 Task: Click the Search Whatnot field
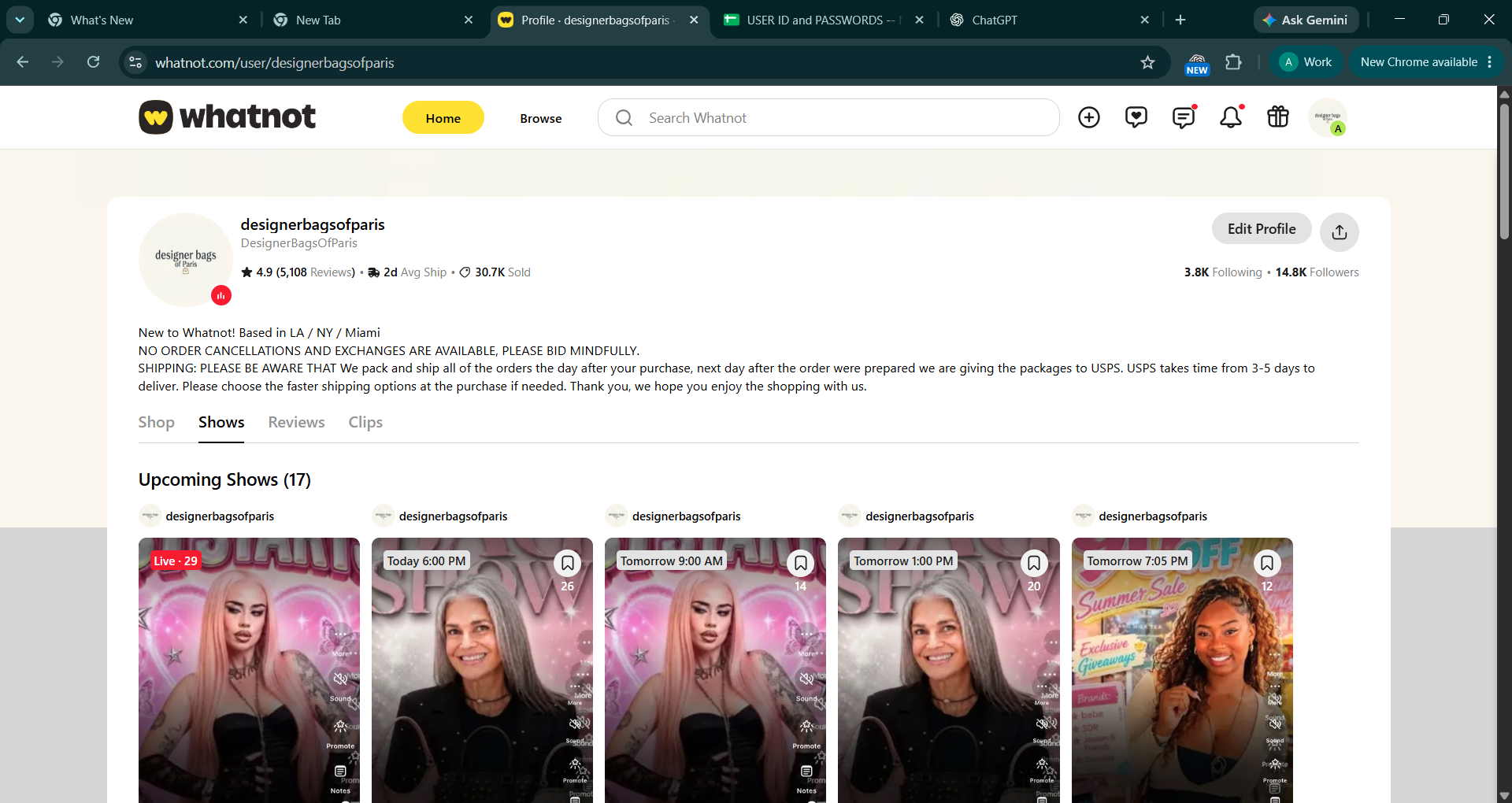(x=828, y=117)
